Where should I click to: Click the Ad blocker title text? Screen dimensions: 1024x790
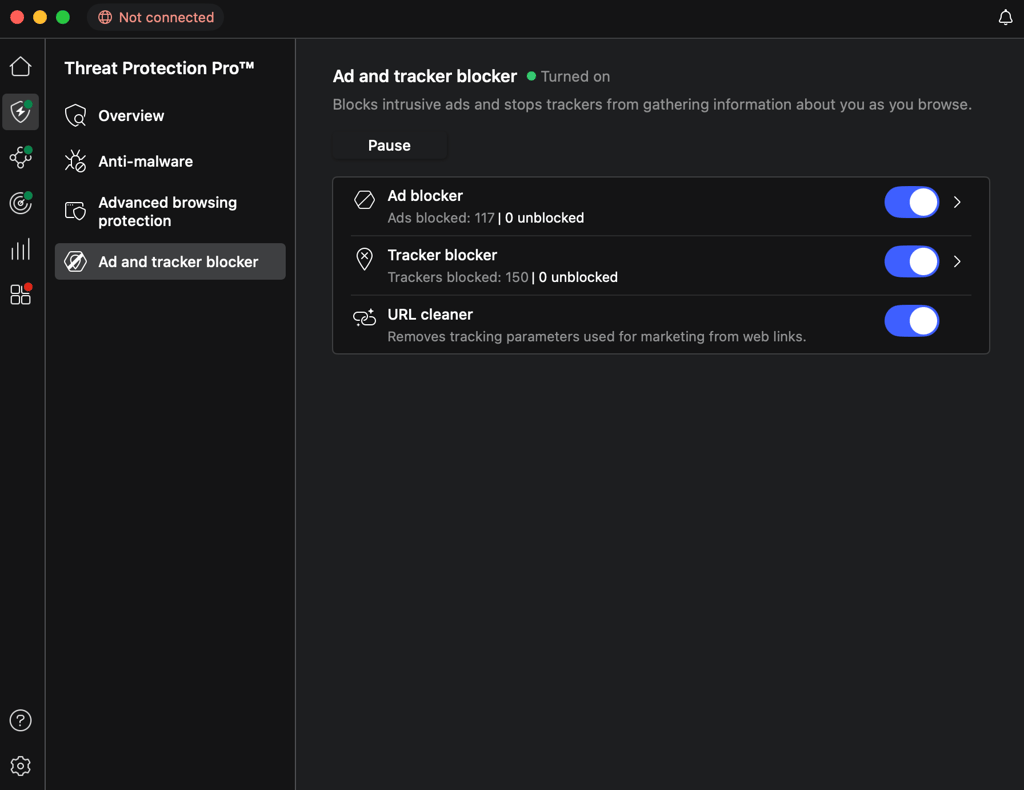tap(425, 196)
